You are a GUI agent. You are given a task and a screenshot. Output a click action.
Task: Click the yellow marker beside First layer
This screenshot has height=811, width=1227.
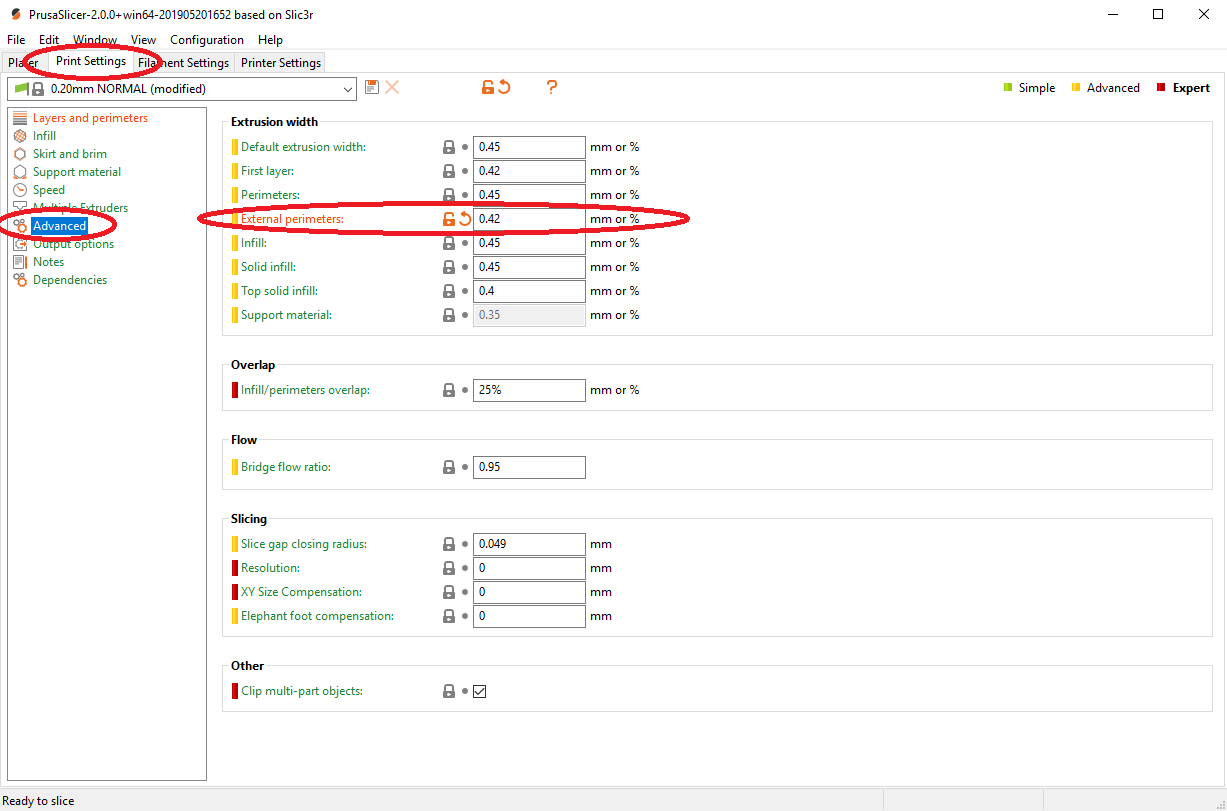pos(235,171)
